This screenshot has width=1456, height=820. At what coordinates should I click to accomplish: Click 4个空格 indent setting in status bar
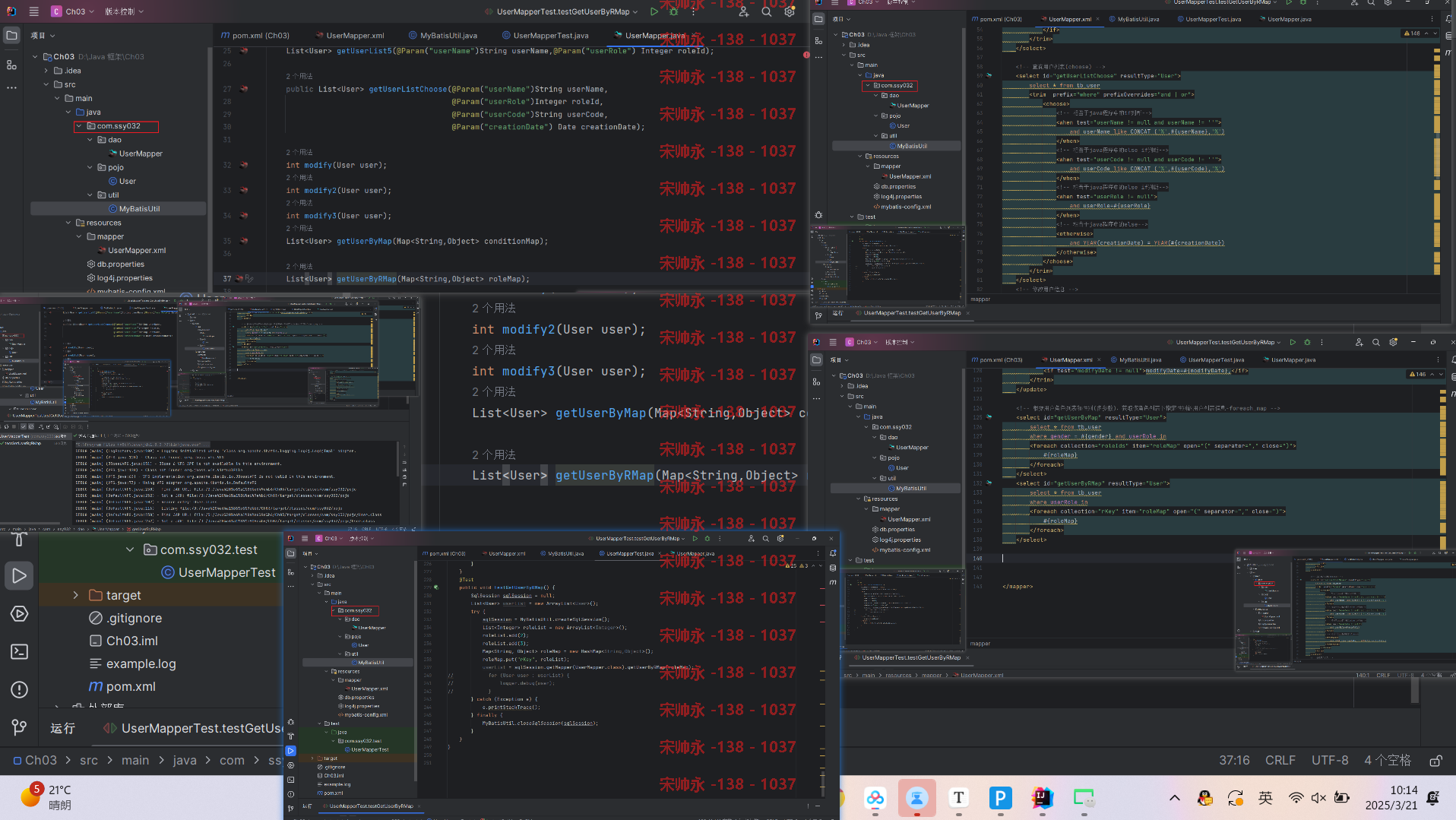pos(1388,761)
